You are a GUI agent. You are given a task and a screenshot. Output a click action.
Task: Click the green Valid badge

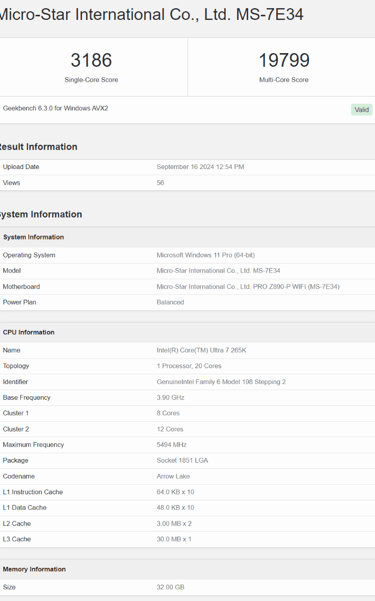point(362,110)
